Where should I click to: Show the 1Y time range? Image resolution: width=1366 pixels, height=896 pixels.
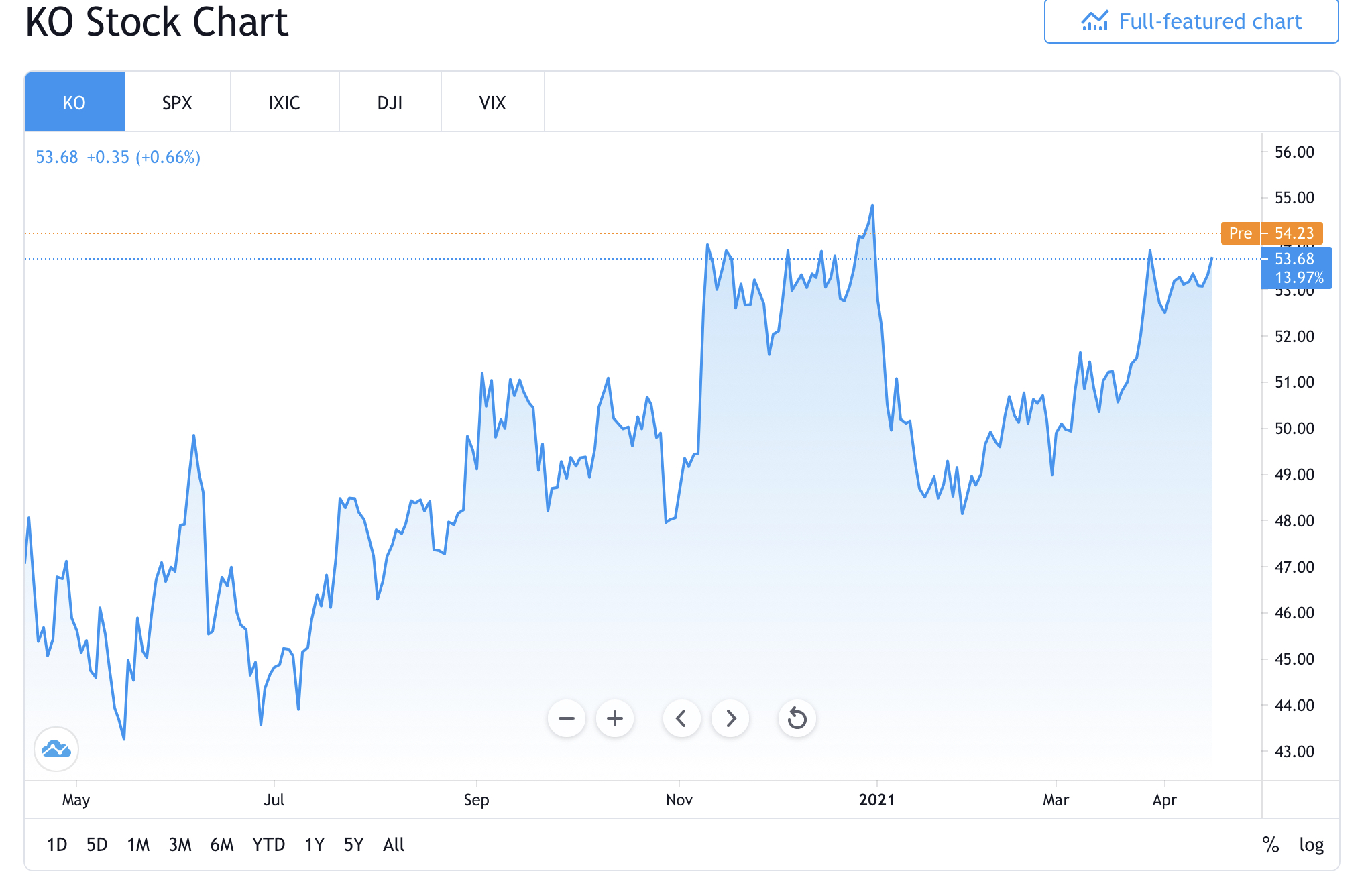pyautogui.click(x=315, y=844)
